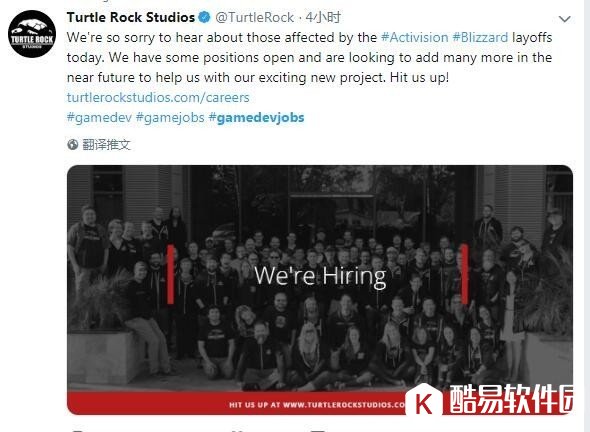Expand the tweet options chevron menu

(x=564, y=19)
